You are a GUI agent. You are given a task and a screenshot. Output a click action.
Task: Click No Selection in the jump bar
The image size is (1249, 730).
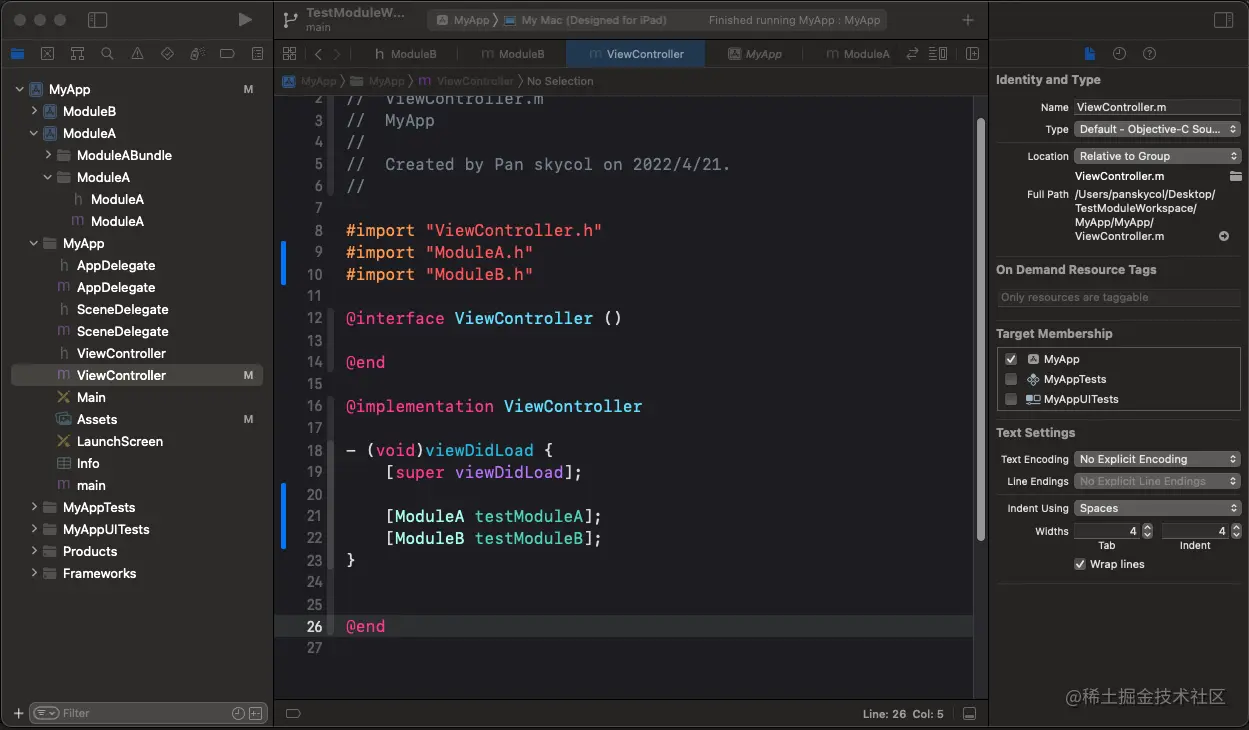coord(560,81)
